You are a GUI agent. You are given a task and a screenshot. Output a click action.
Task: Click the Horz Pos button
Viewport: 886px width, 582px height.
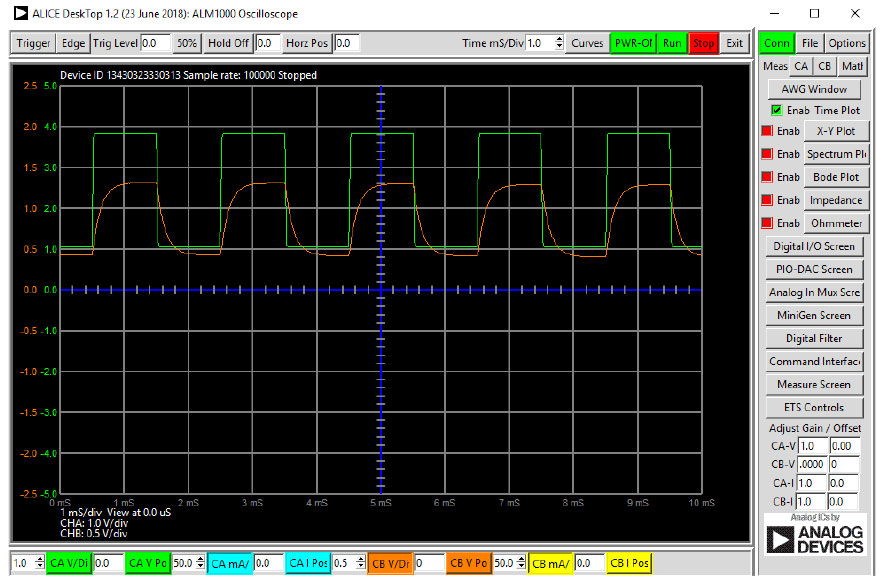click(x=307, y=44)
